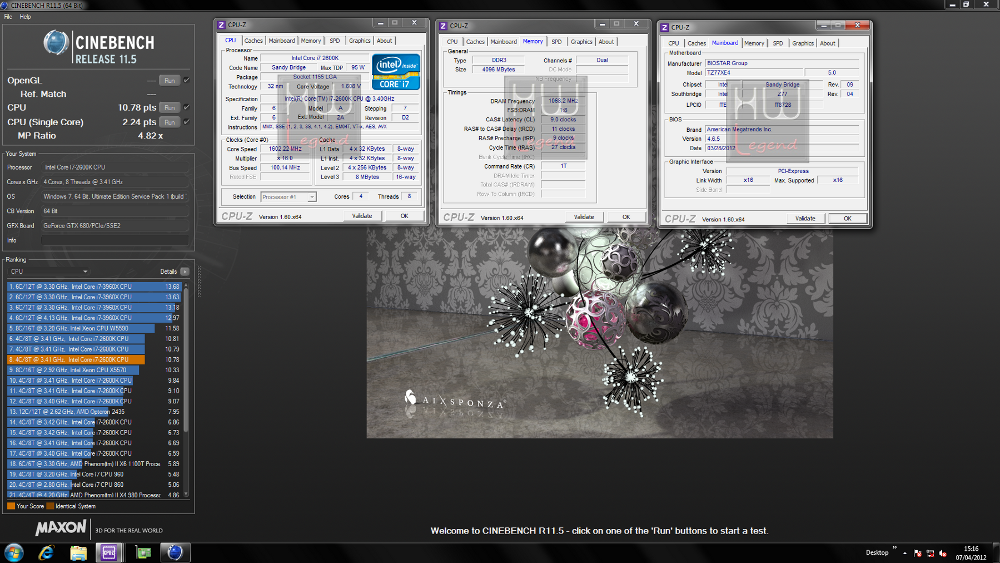Viewport: 1000px width, 563px height.
Task: Open Graphics tab in first CPU-Z window
Action: [x=359, y=41]
